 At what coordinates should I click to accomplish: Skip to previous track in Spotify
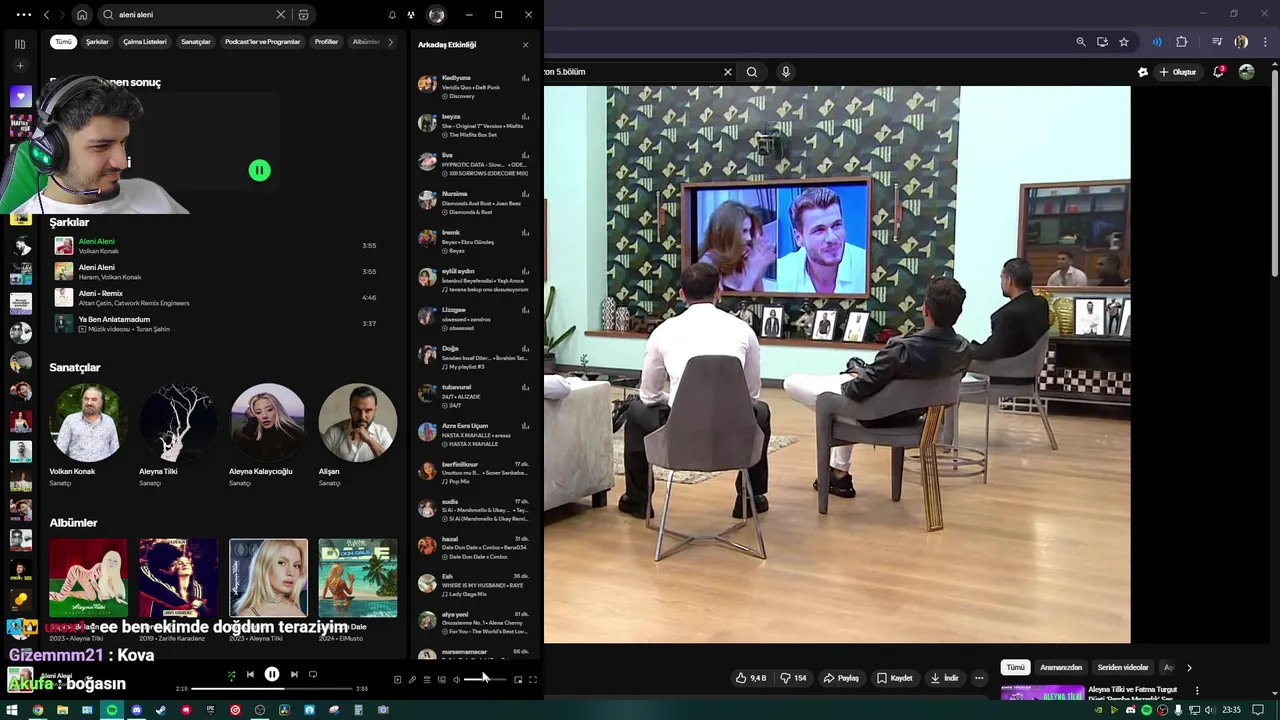tap(250, 675)
